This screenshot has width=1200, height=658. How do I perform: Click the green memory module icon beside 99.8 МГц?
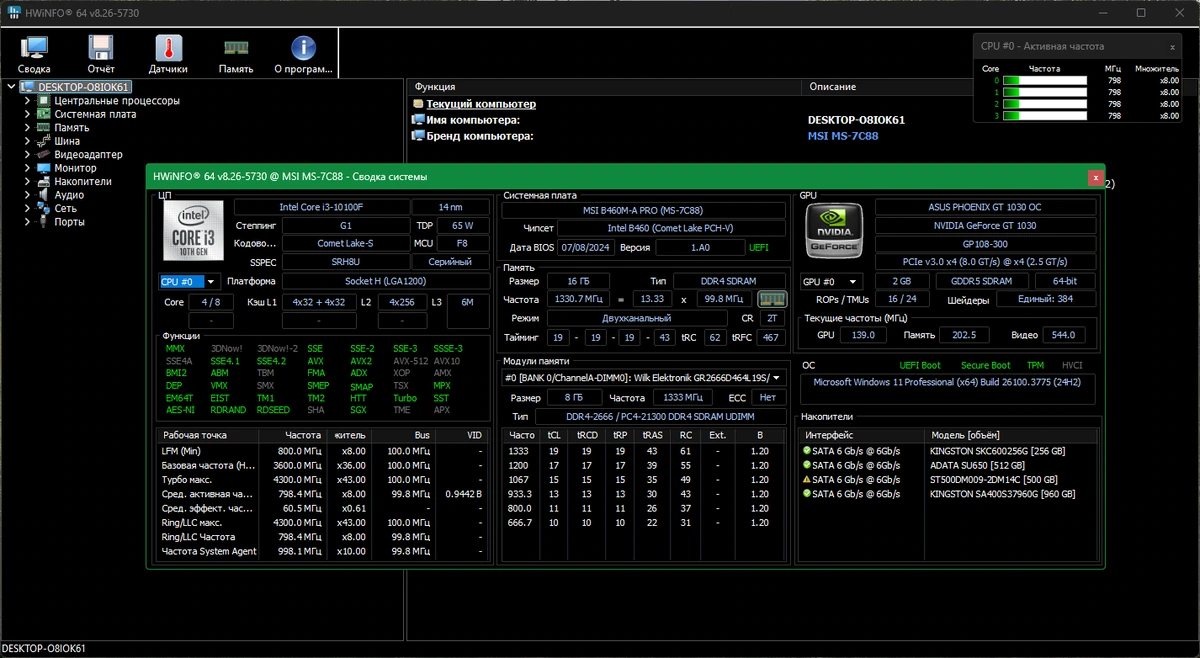[773, 299]
